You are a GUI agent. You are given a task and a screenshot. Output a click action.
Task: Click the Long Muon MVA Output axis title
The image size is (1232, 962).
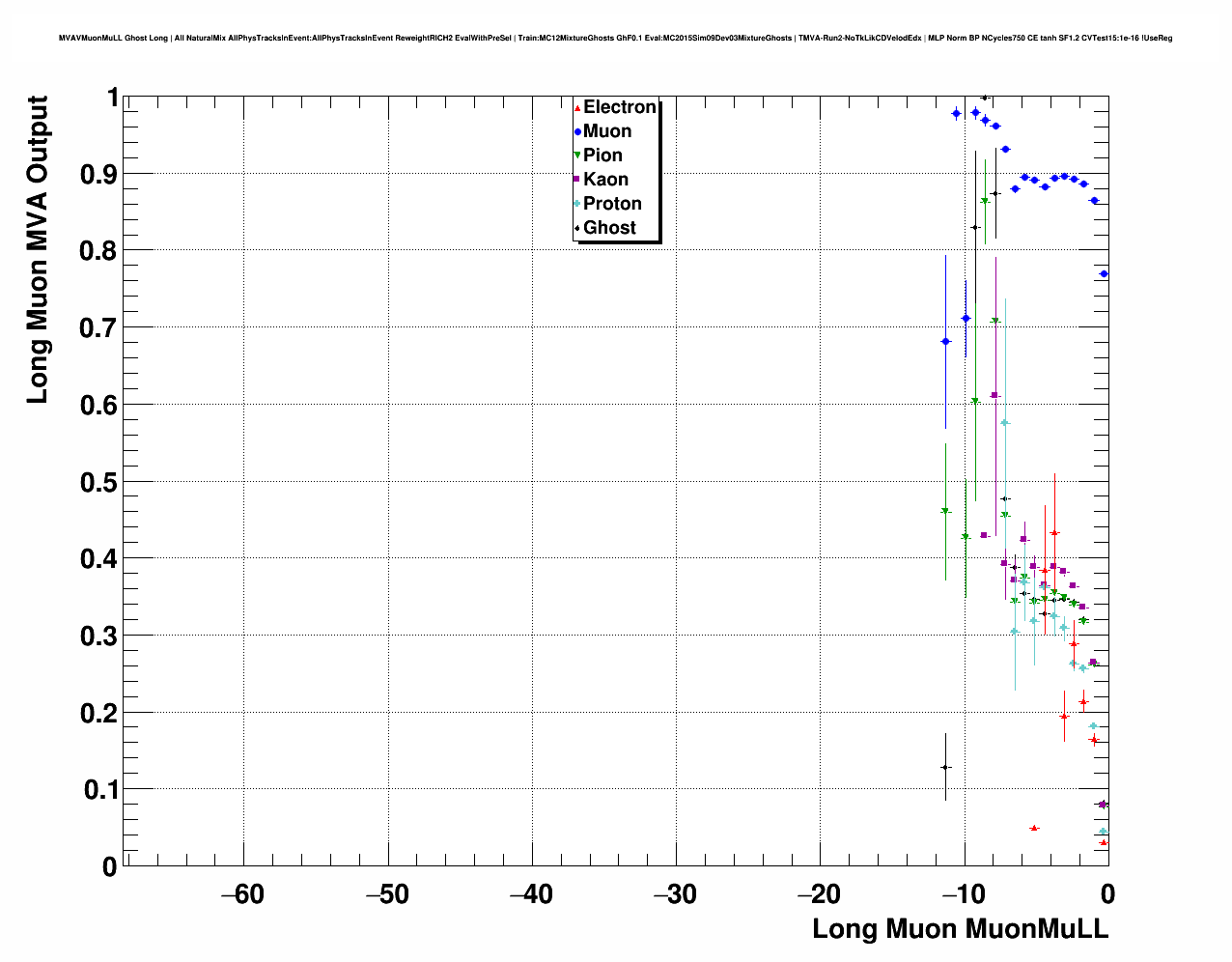37,249
